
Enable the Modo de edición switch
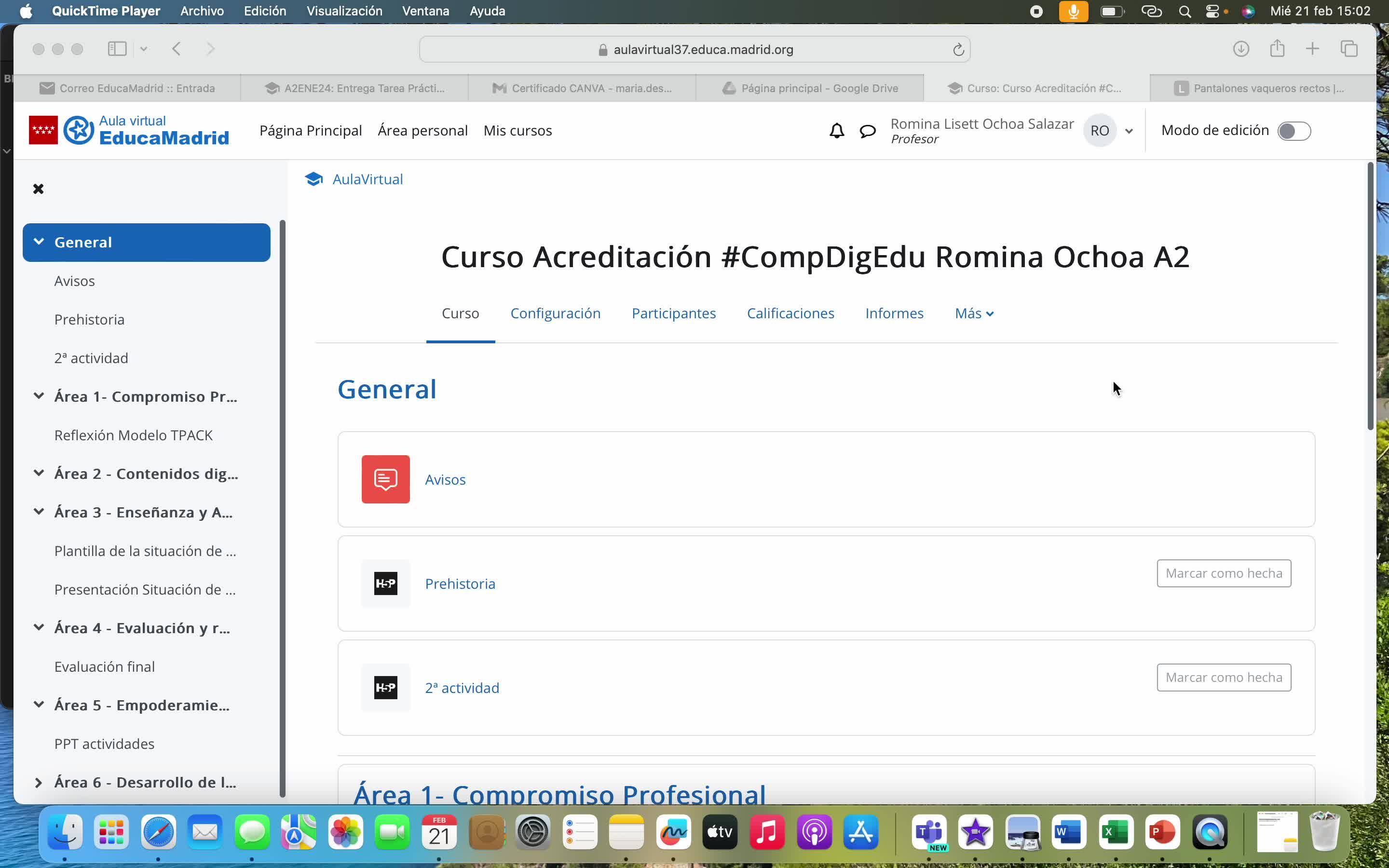(1294, 131)
